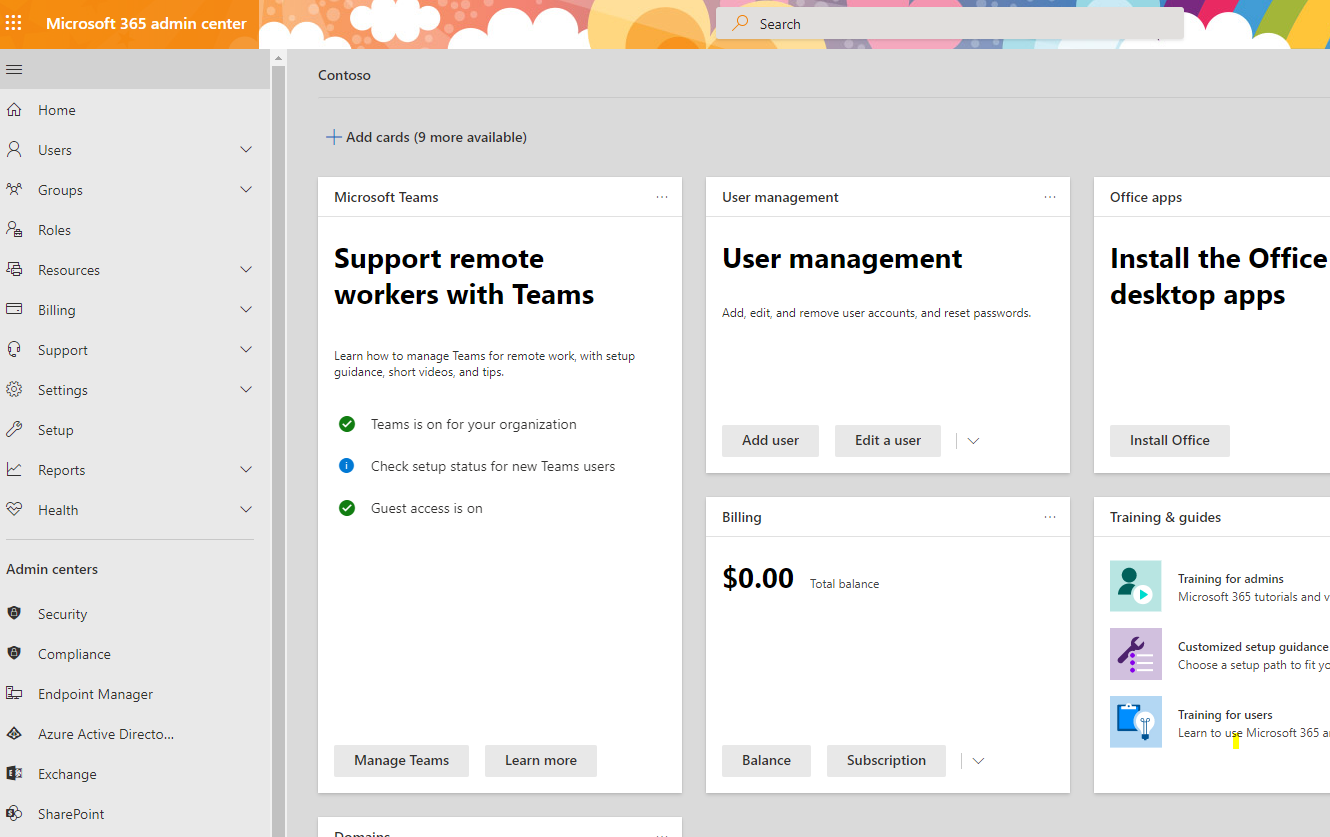Viewport: 1330px width, 837px height.
Task: Open the app launcher waffle icon
Action: tap(14, 23)
